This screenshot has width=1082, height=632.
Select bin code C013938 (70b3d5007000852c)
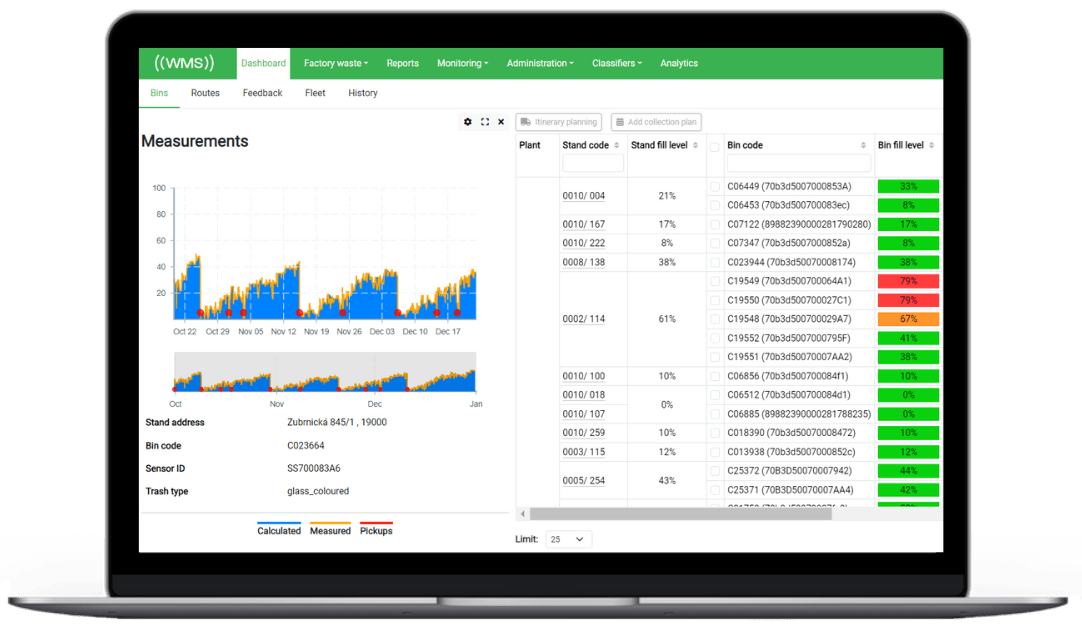click(x=791, y=453)
